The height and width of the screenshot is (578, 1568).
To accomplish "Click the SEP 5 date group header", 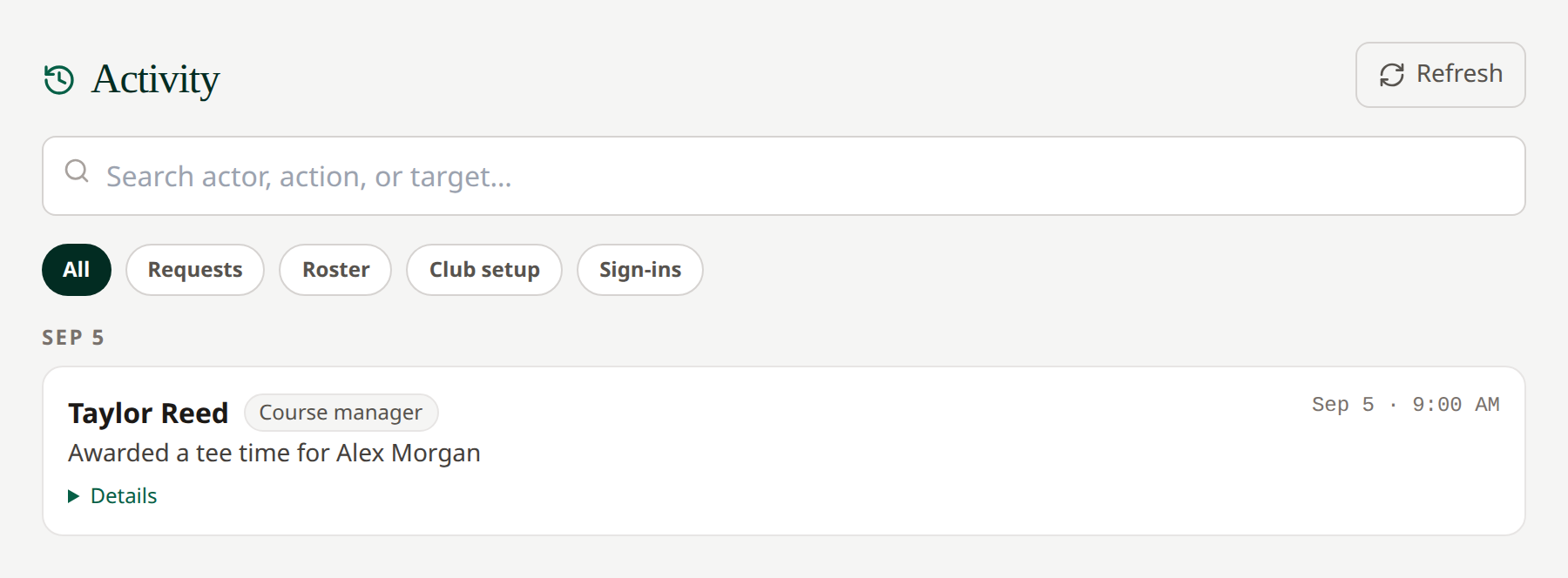I will point(73,338).
